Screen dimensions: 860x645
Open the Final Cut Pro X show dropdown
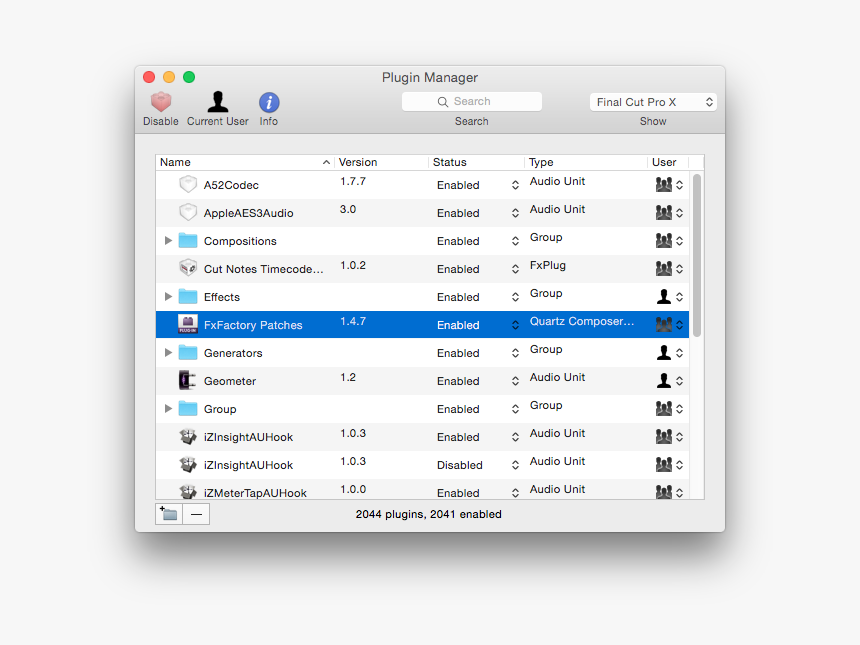(x=652, y=101)
